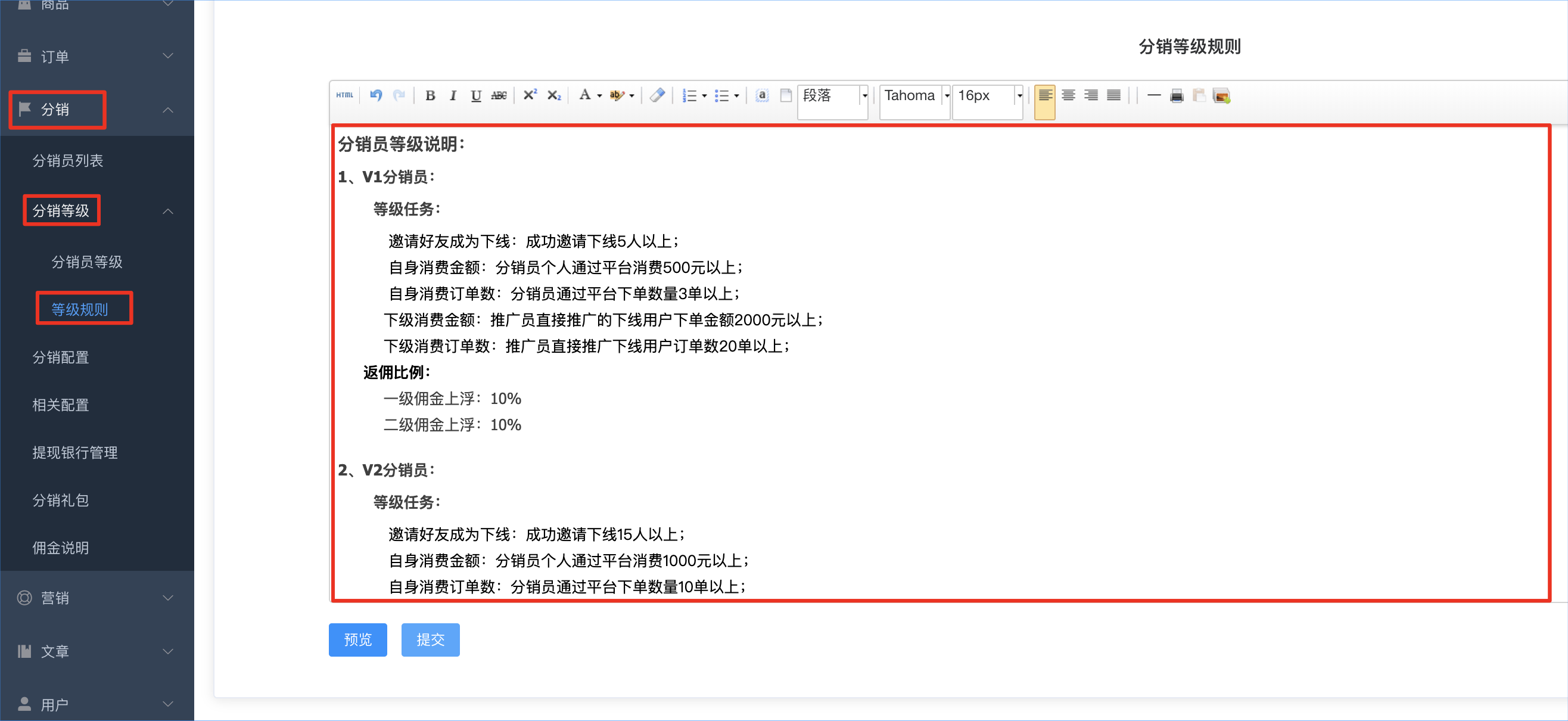The image size is (1568, 721).
Task: Toggle italic formatting
Action: click(x=453, y=95)
